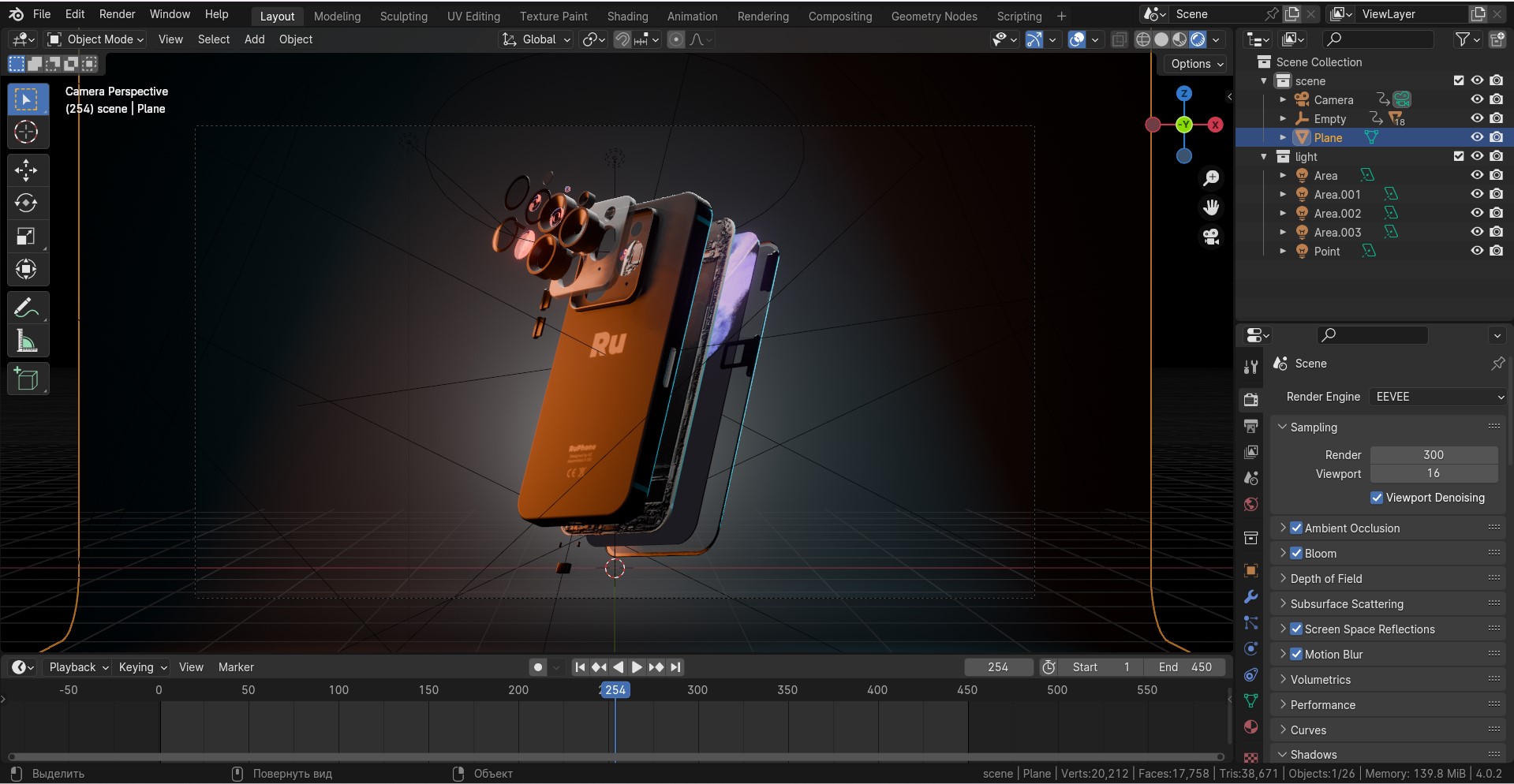
Task: Hide the Camera object in viewport
Action: point(1477,100)
